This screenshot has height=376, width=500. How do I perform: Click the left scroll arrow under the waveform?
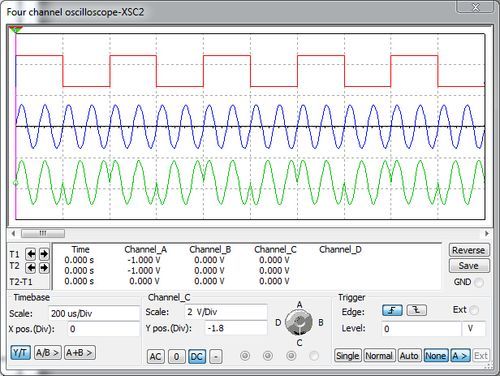[13, 233]
